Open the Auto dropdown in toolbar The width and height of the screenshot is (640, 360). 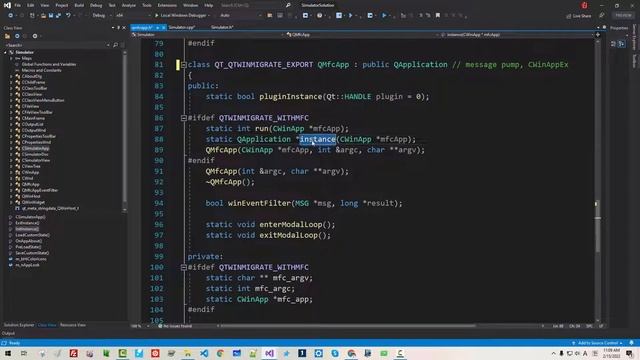point(240,16)
